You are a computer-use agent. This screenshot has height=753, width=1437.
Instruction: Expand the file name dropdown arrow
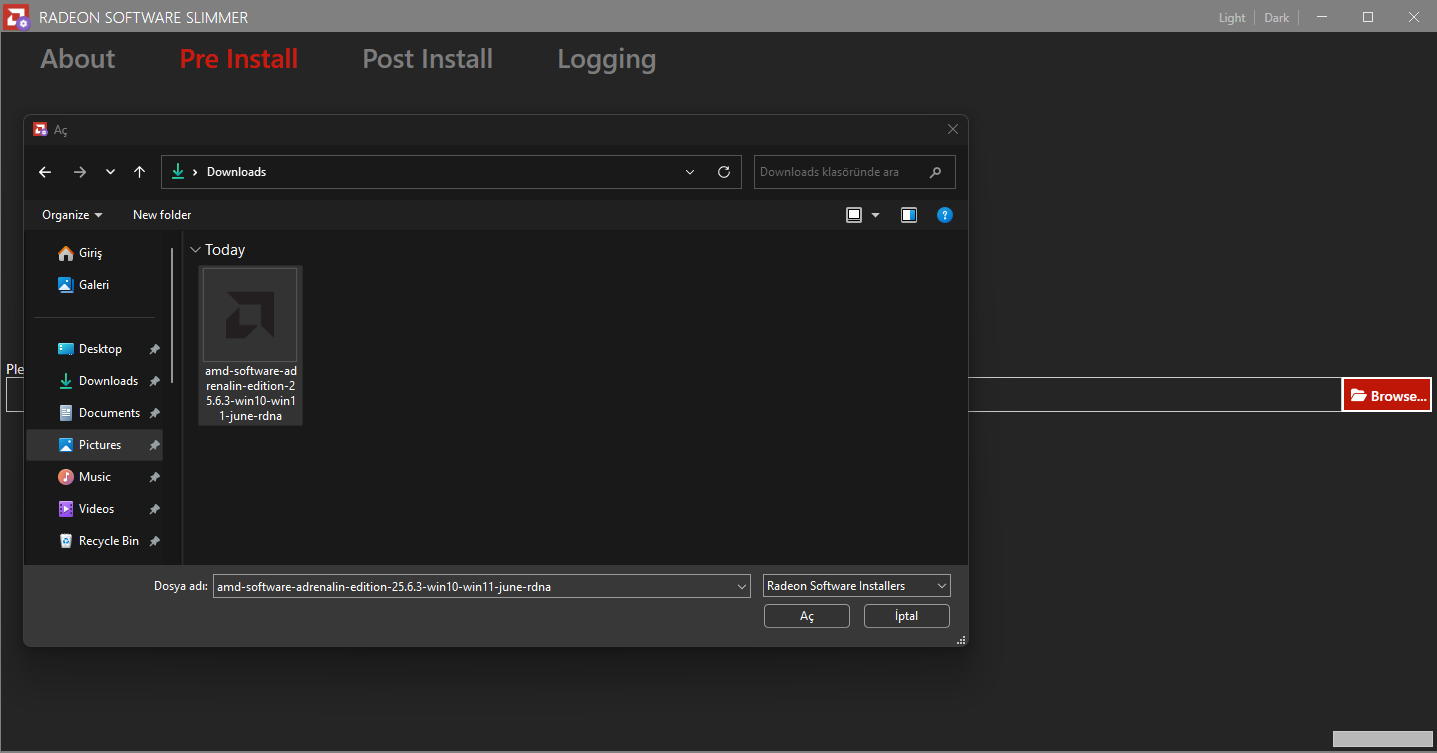[x=741, y=587]
